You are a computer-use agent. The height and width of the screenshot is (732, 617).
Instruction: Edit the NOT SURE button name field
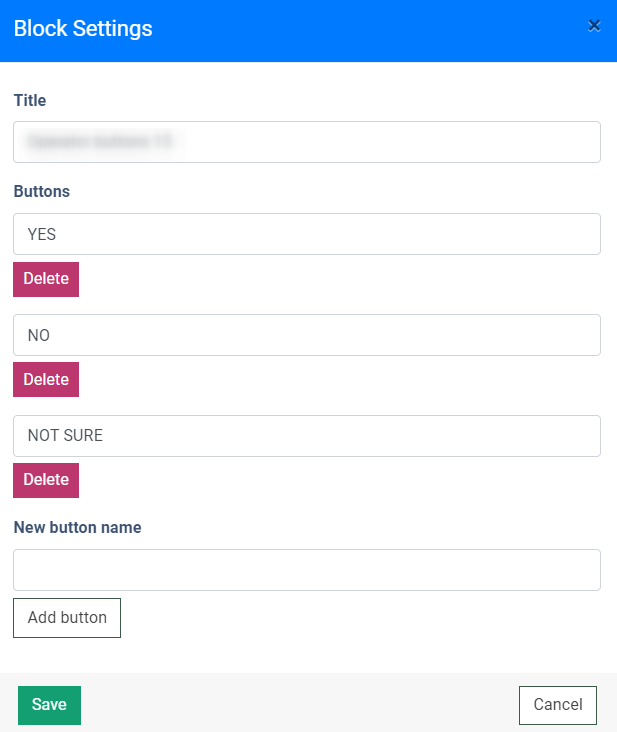tap(306, 436)
